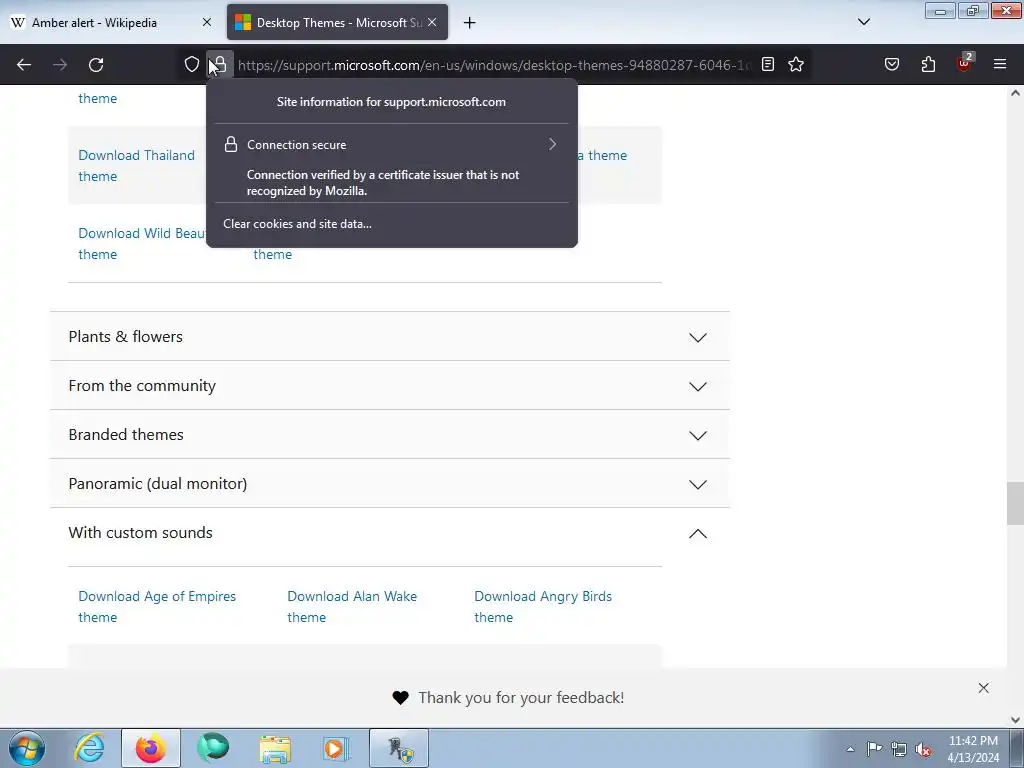The width and height of the screenshot is (1024, 768).
Task: Expand the From the community section
Action: (x=389, y=385)
